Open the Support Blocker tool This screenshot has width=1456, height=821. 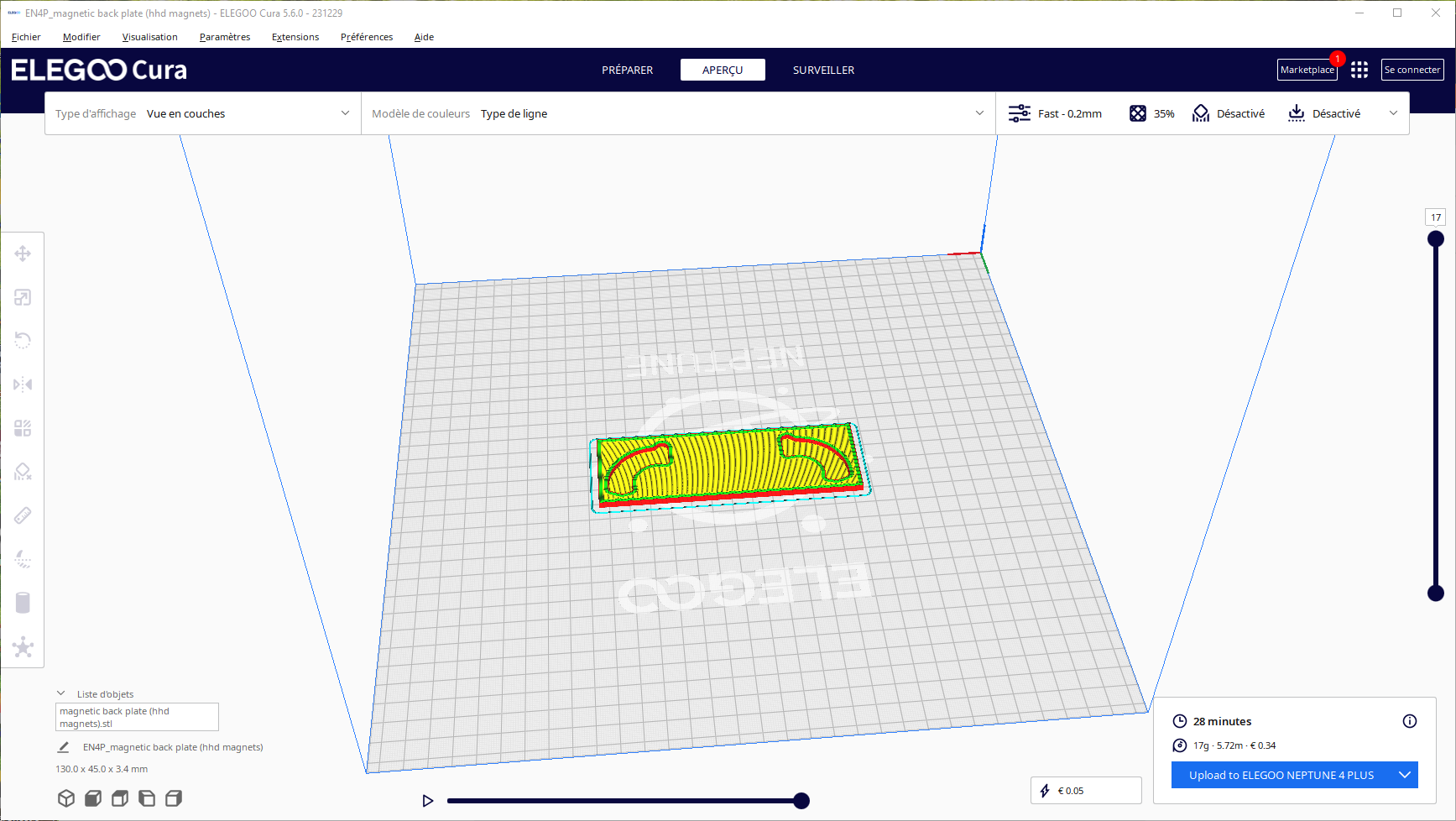23,472
